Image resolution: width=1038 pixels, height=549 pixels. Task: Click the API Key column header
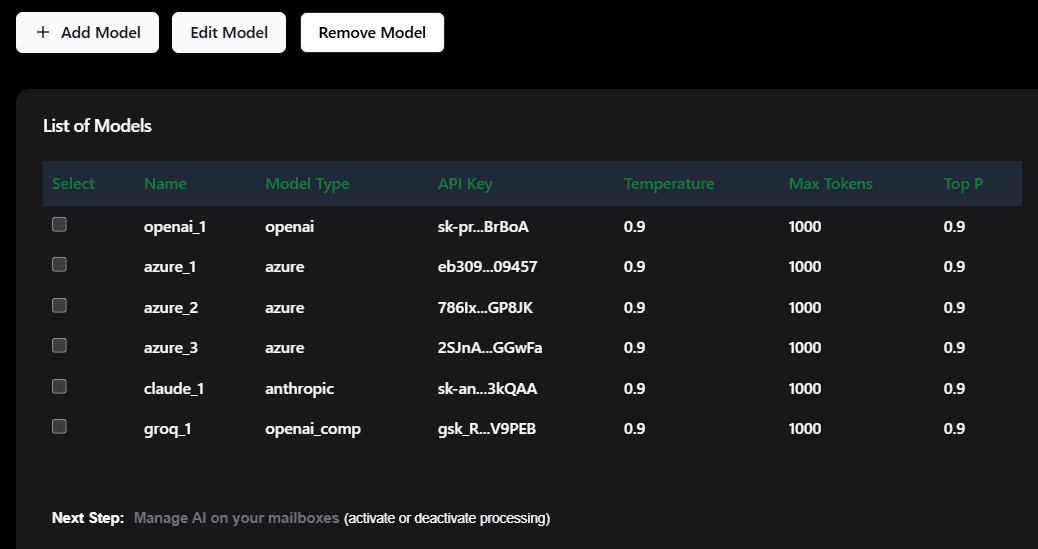465,183
